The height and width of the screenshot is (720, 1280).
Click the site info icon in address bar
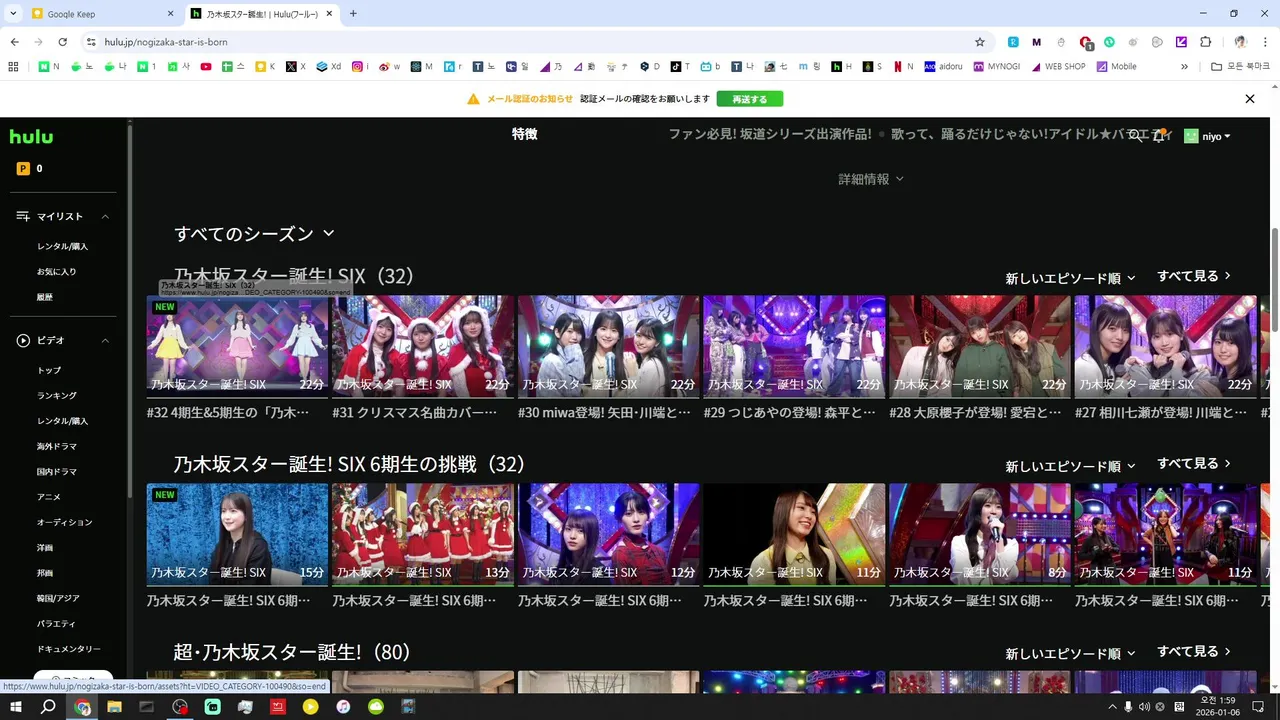(x=90, y=42)
